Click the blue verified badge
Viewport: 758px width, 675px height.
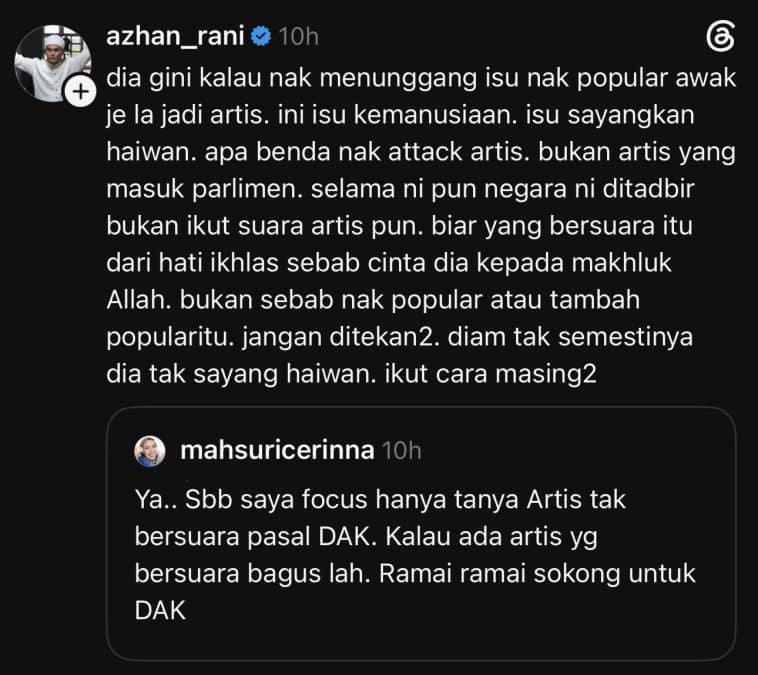(x=261, y=37)
